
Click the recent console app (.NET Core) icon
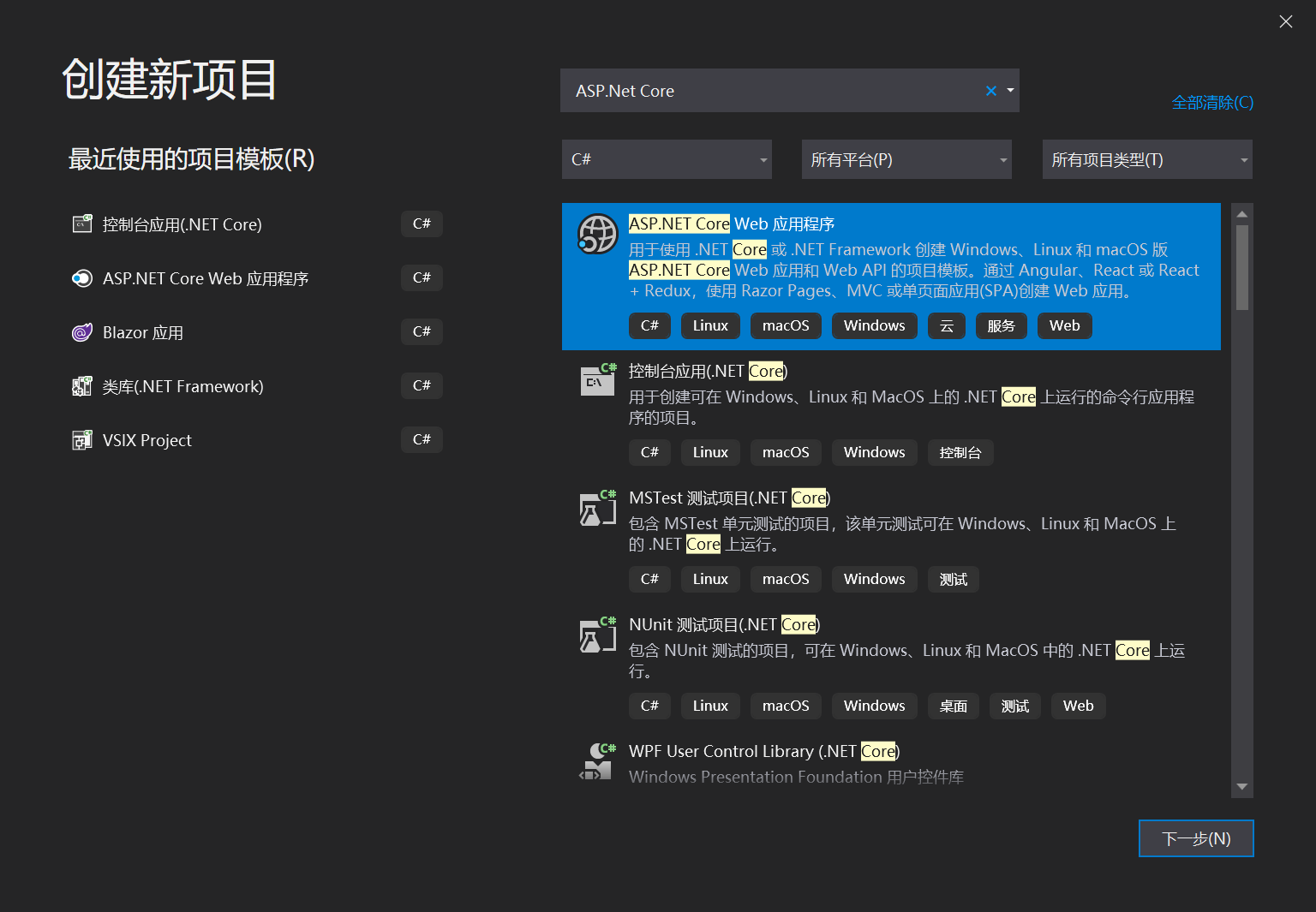click(x=82, y=224)
